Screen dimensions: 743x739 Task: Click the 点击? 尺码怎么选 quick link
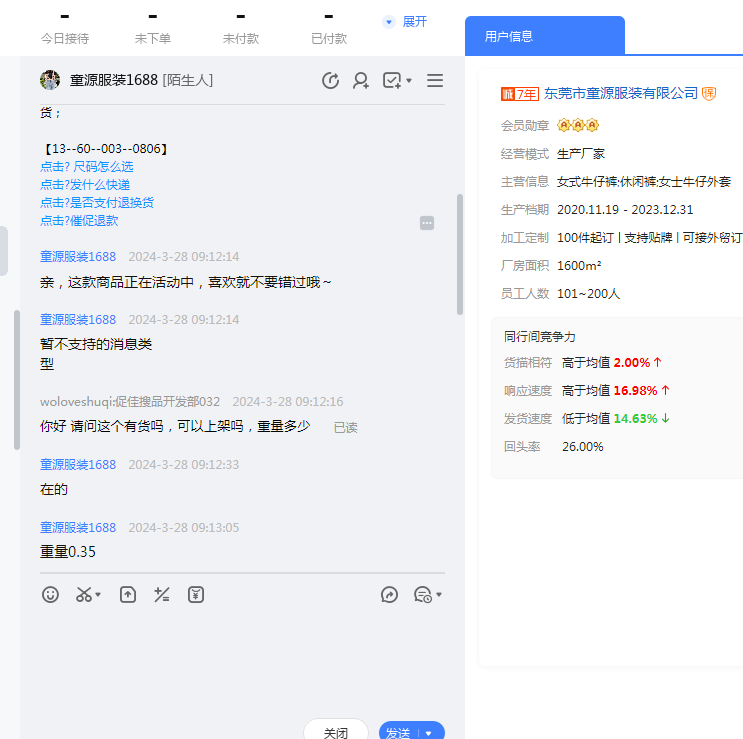pyautogui.click(x=86, y=167)
